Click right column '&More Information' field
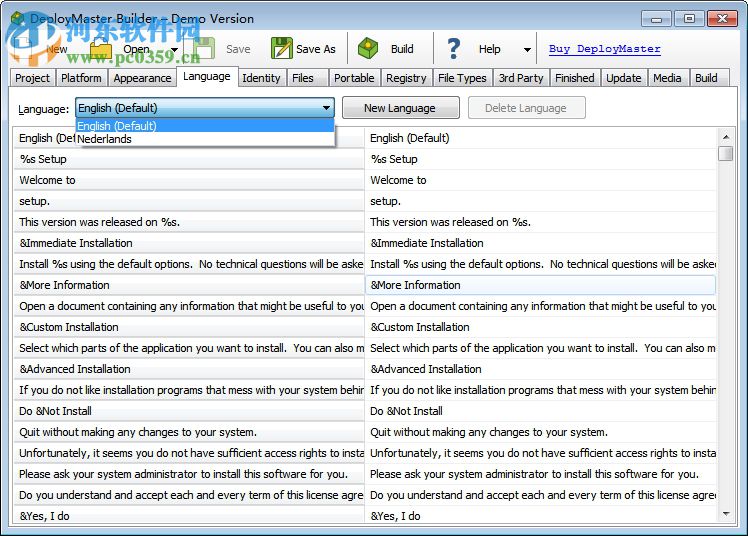748x536 pixels. click(x=540, y=285)
